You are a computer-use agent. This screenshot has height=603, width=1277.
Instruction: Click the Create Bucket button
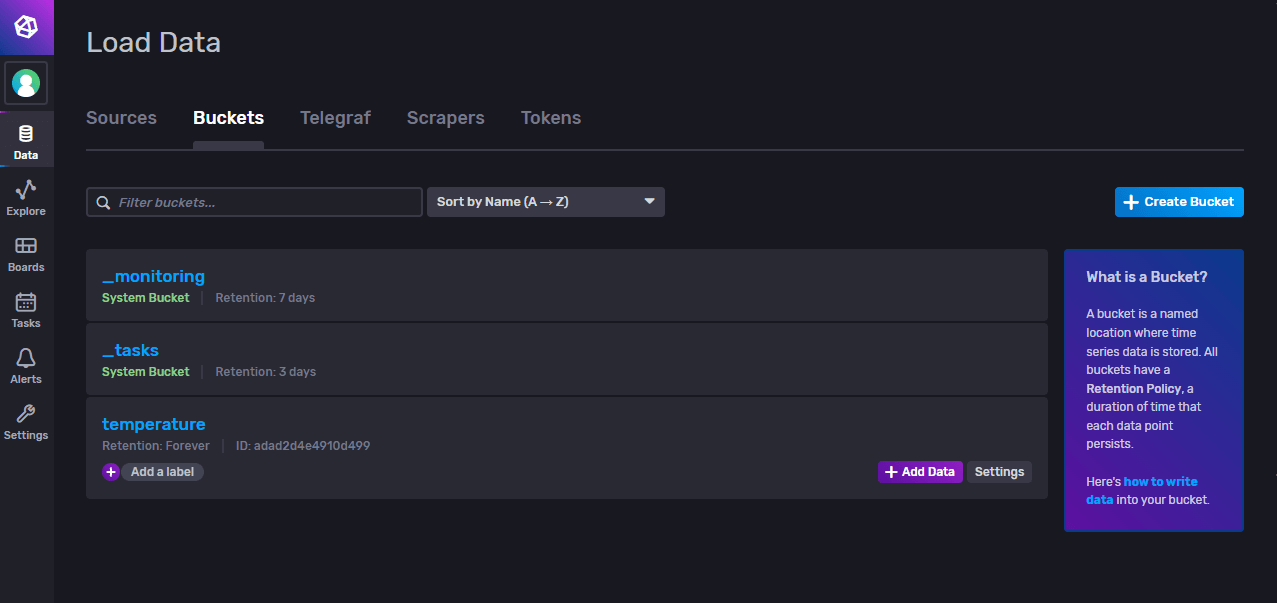click(x=1179, y=201)
